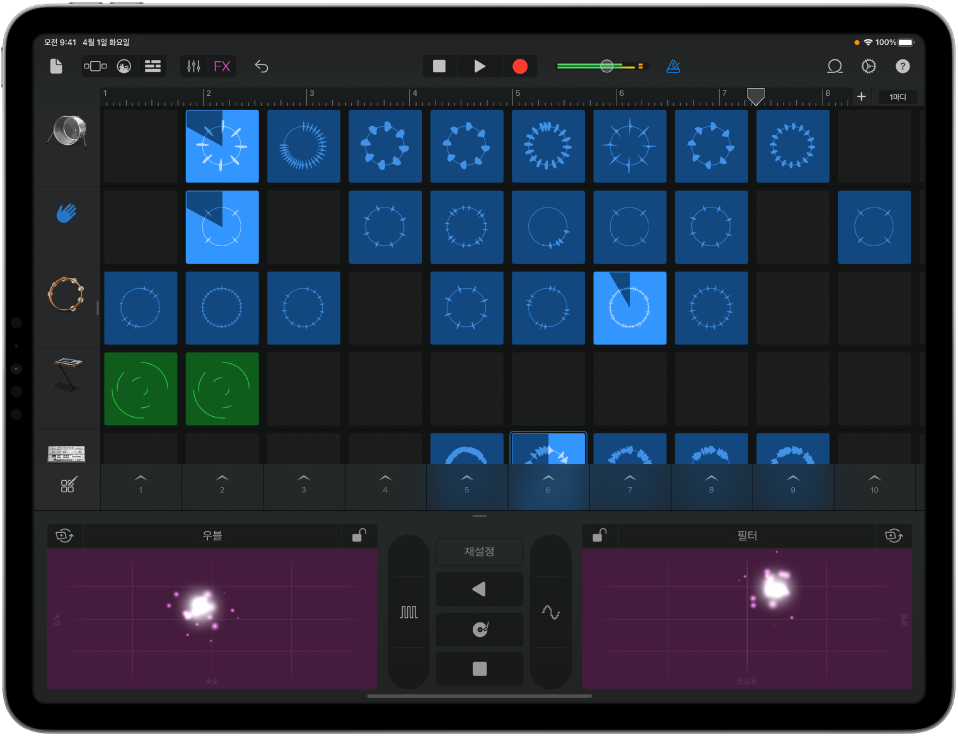Tap the scratch turntable button
The image size is (958, 737).
pos(480,629)
